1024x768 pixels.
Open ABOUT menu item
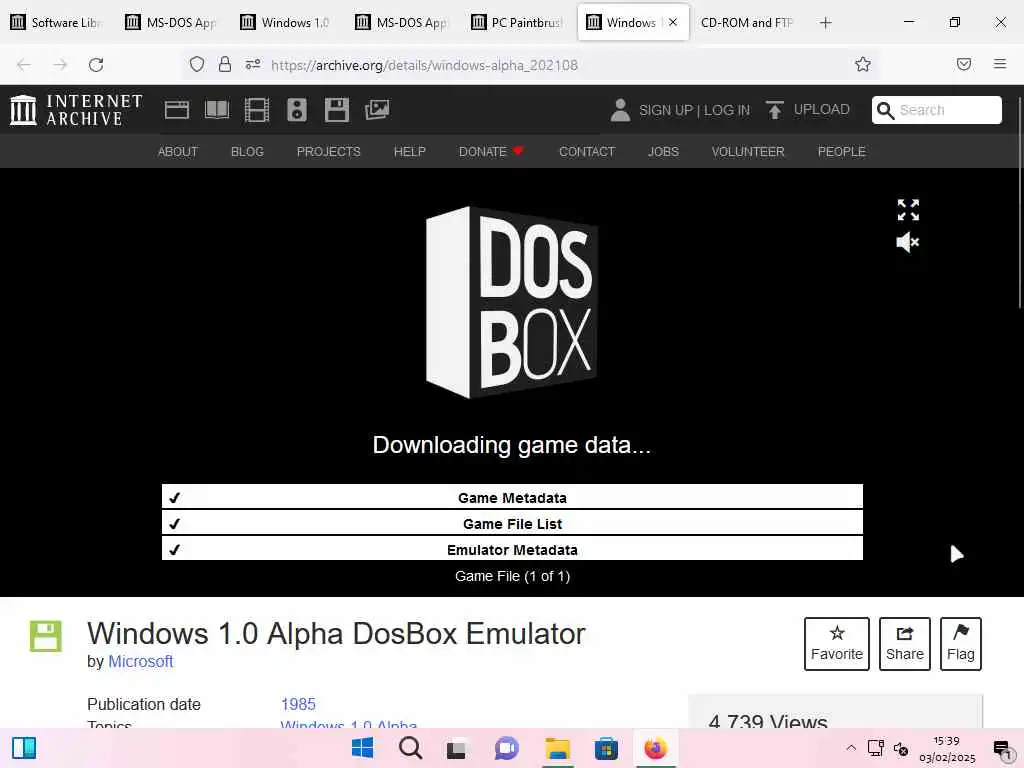(178, 152)
